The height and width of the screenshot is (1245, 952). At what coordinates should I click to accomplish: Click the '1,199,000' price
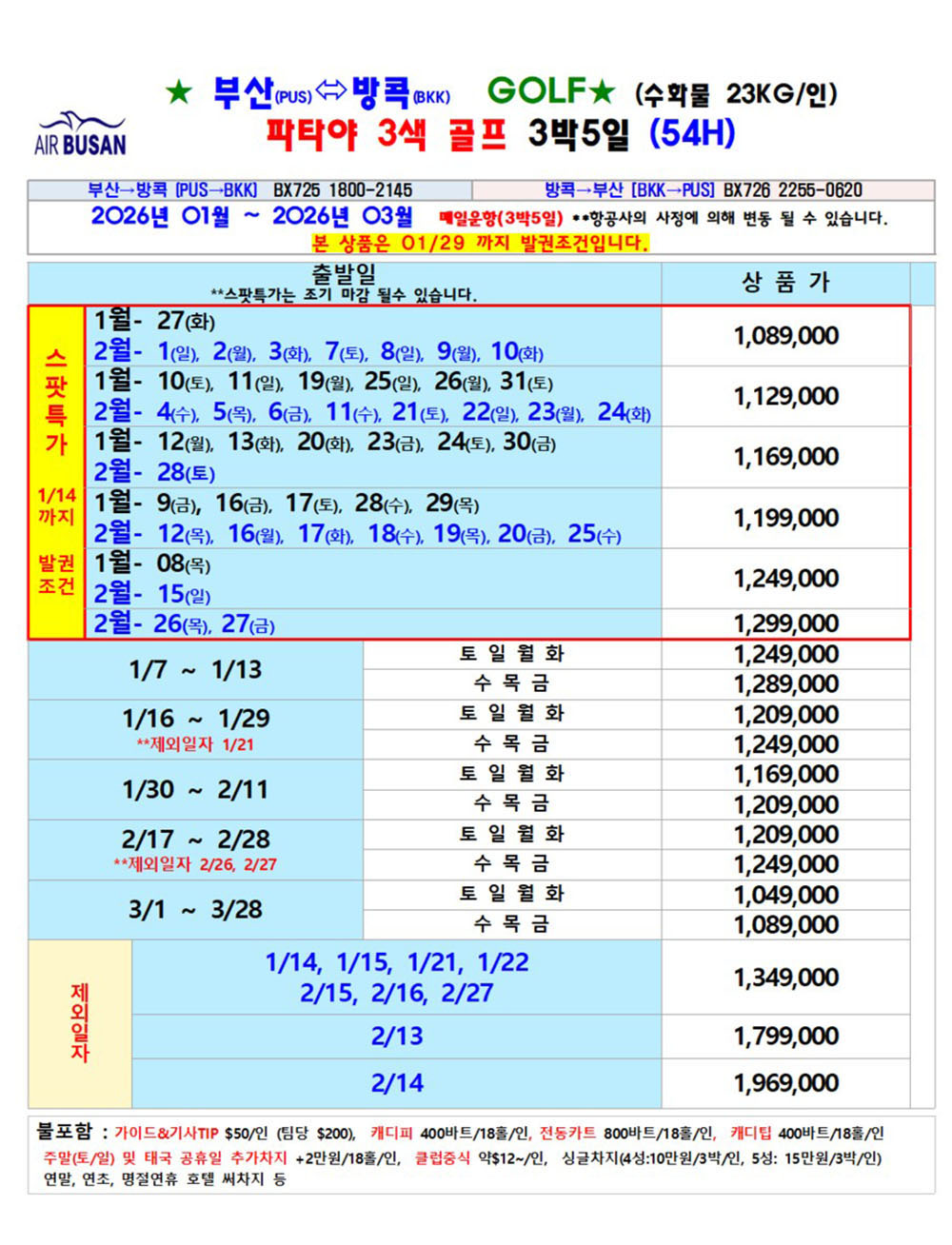786,518
